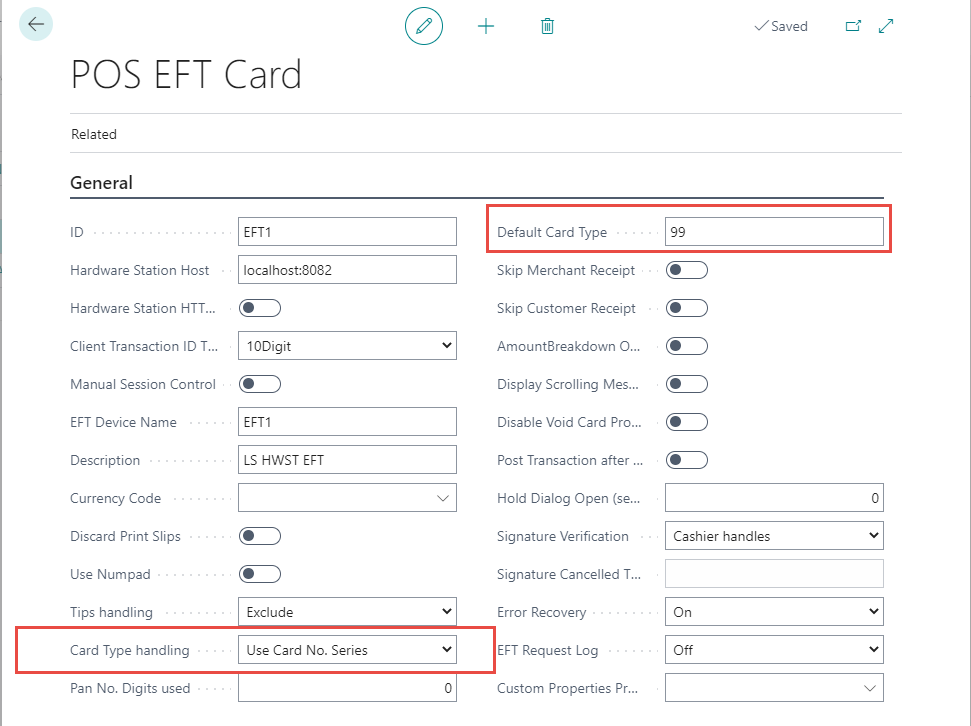
Task: Open card in new window icon
Action: (853, 26)
